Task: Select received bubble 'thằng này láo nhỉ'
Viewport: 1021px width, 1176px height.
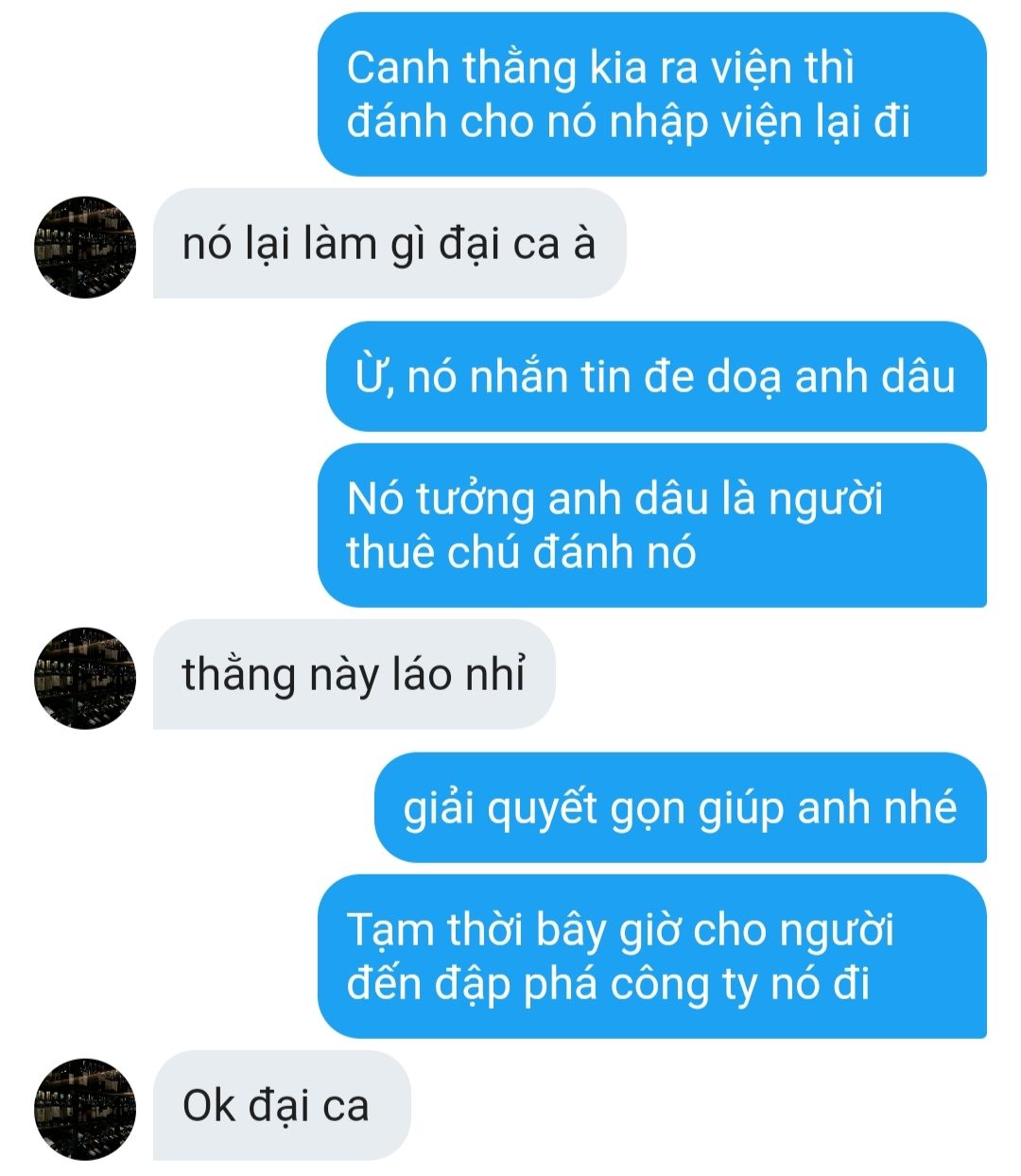Action: point(354,675)
